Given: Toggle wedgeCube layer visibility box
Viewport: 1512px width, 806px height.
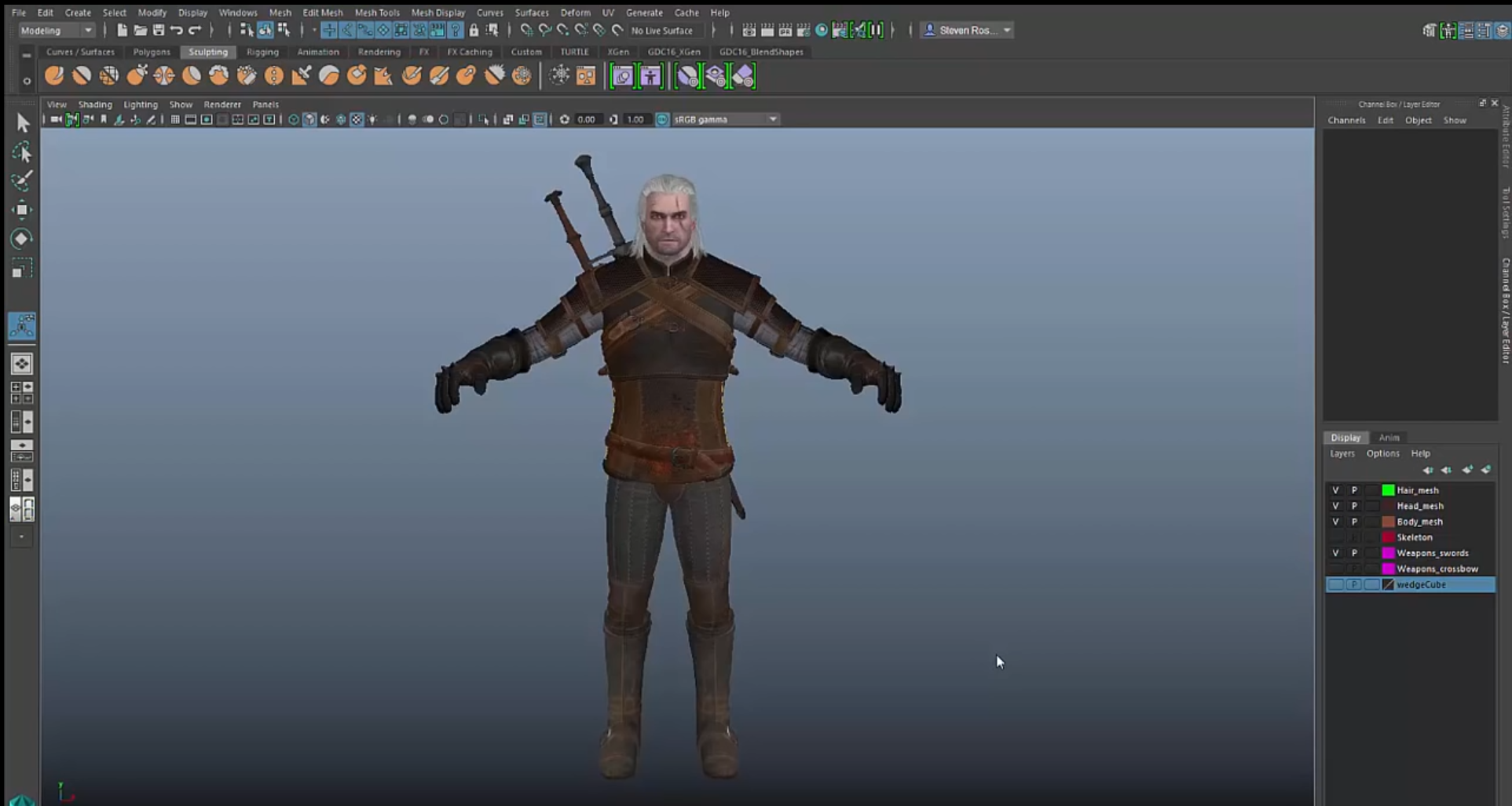Looking at the screenshot, I should point(1335,584).
